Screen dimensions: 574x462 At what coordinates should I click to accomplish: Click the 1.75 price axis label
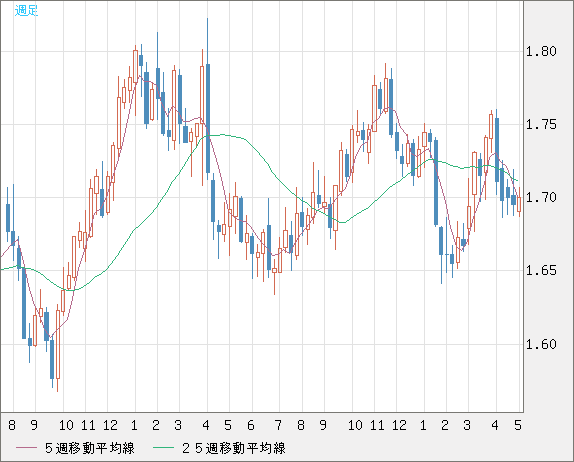point(541,124)
